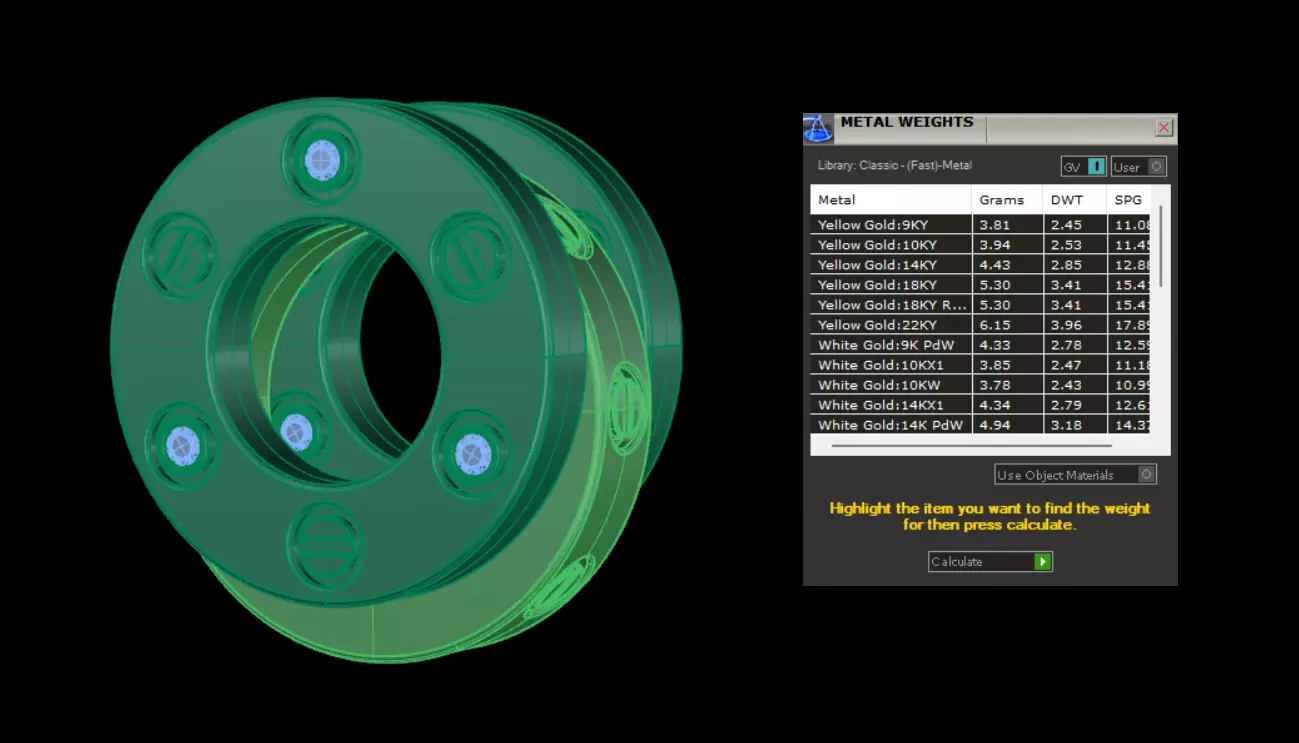The width and height of the screenshot is (1299, 743).
Task: Toggle Use Object Materials option
Action: (x=1075, y=475)
